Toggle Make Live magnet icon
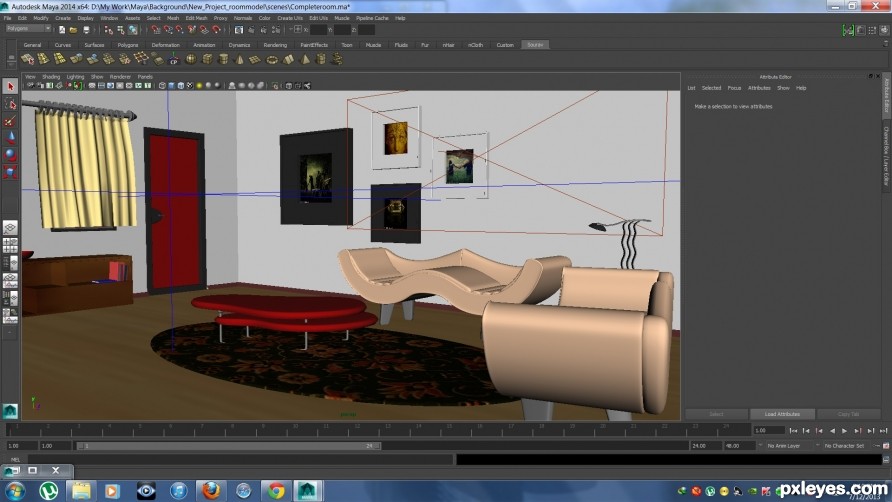The height and width of the screenshot is (502, 892). point(216,30)
